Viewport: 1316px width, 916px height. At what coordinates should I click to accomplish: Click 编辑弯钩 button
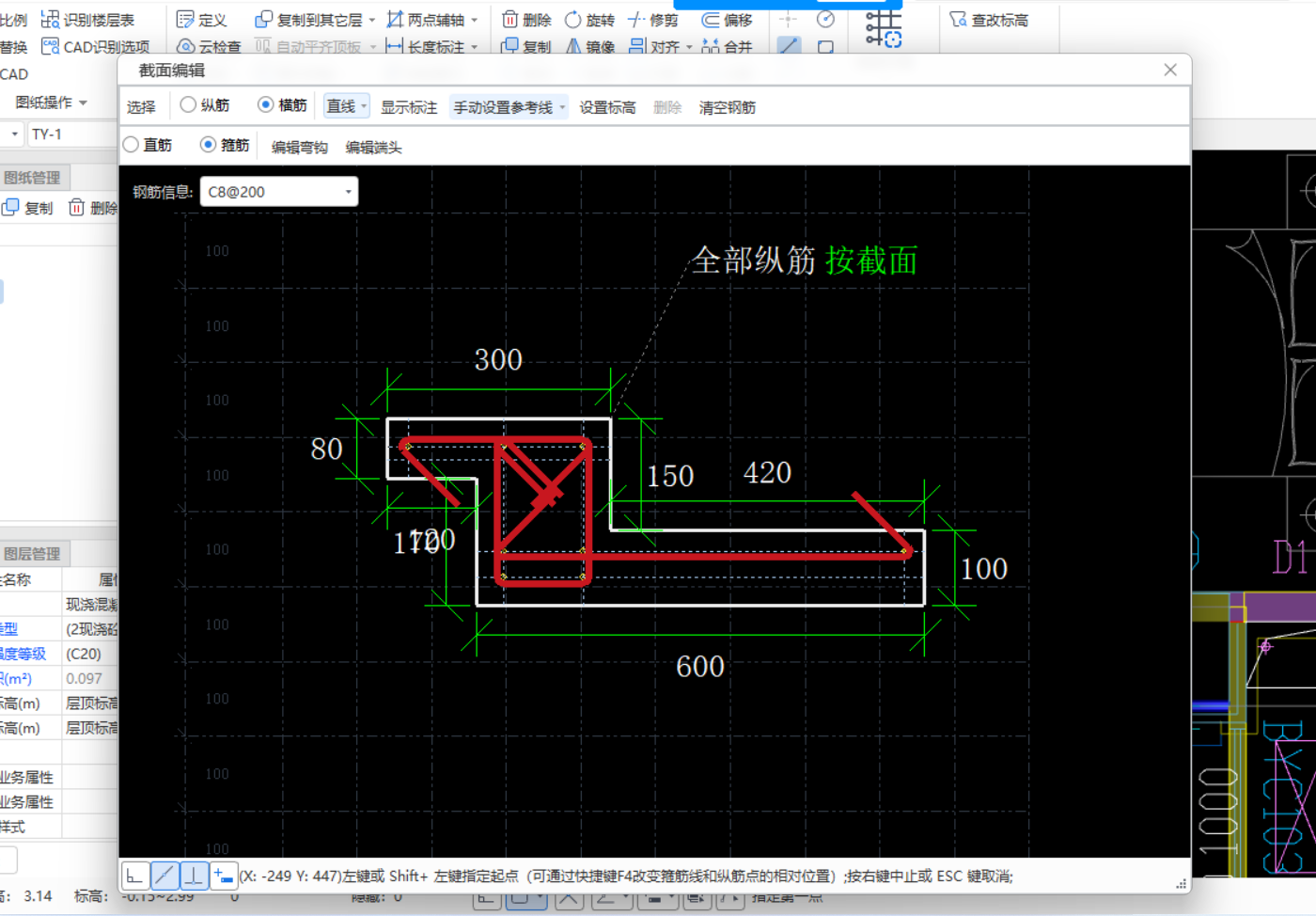[299, 147]
